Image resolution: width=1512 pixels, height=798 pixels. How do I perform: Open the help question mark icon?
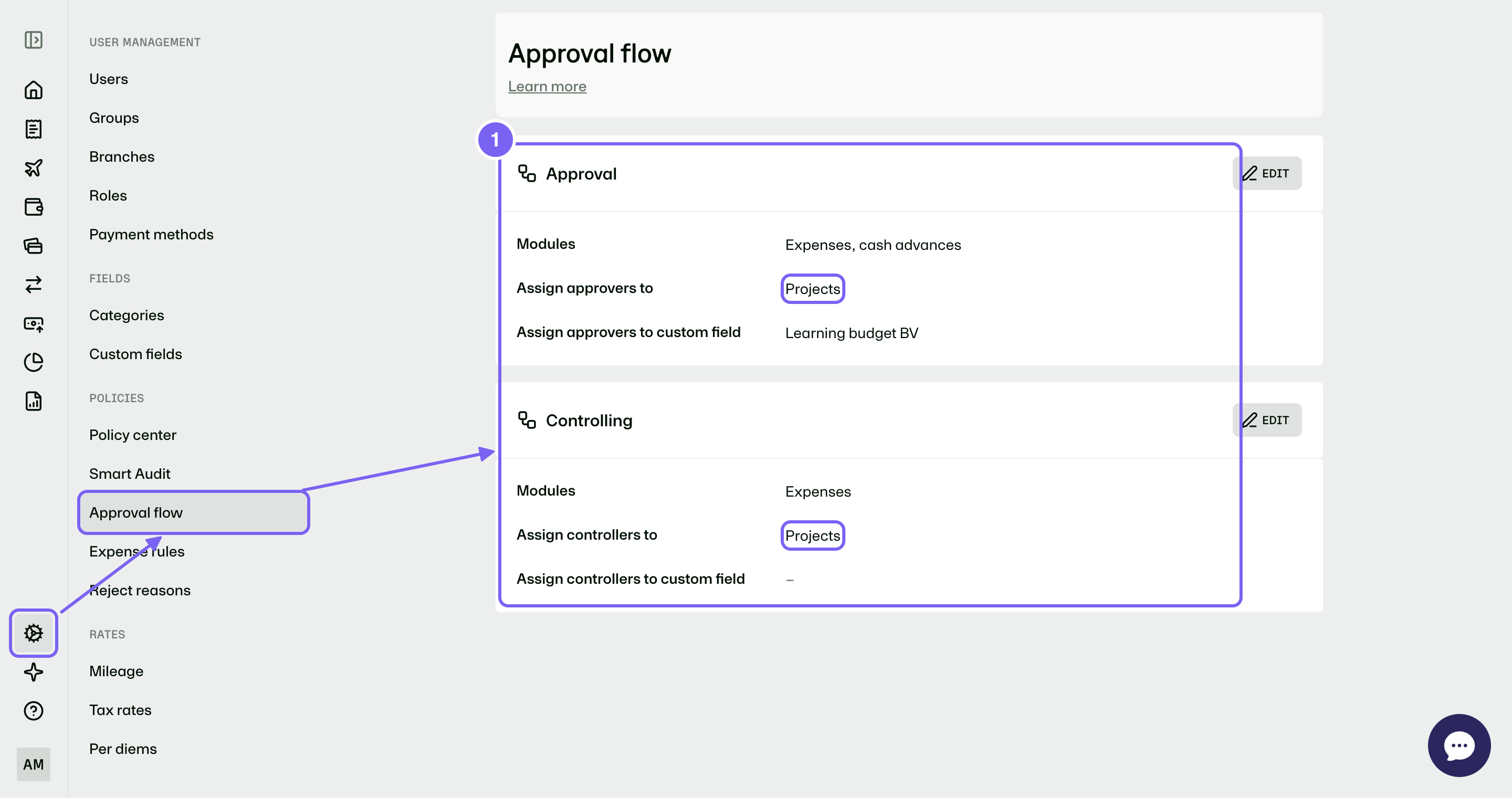tap(34, 710)
